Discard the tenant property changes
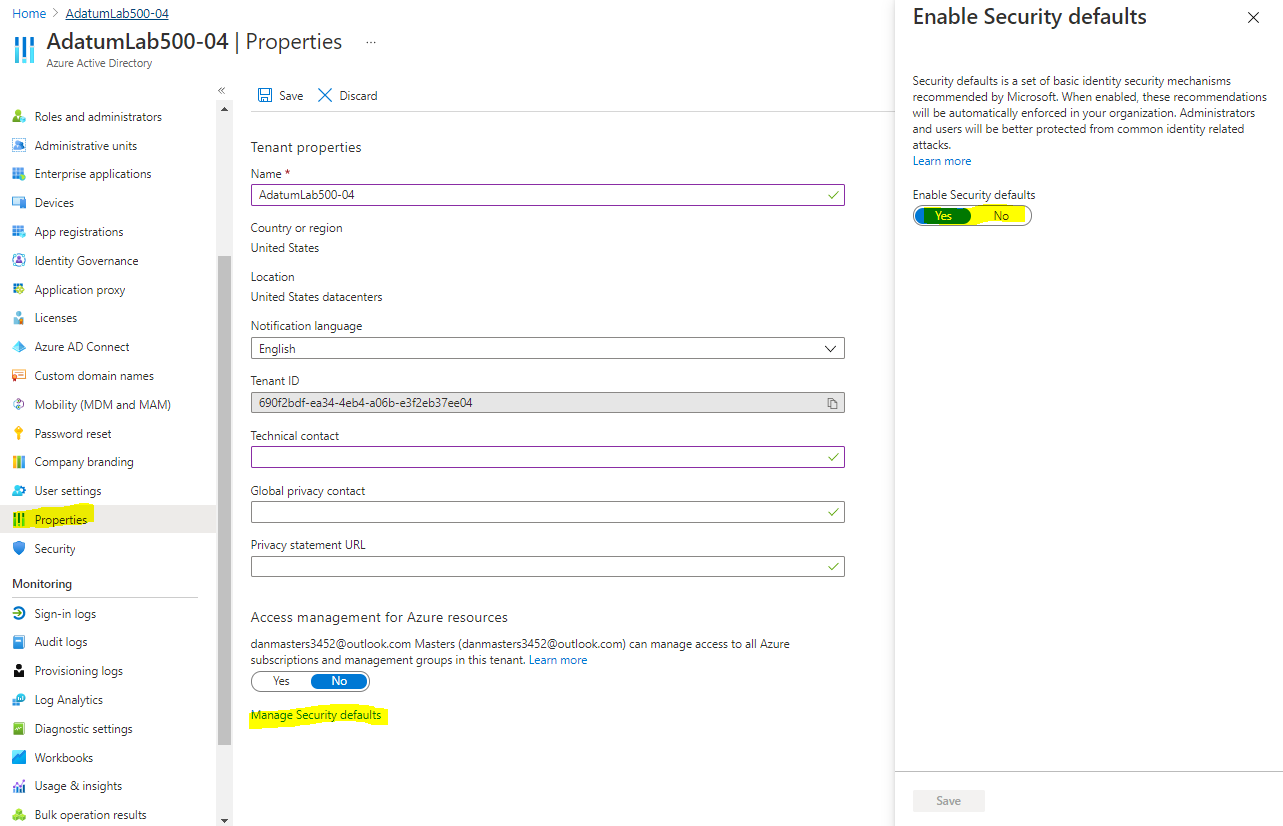The width and height of the screenshot is (1283, 826). point(346,95)
